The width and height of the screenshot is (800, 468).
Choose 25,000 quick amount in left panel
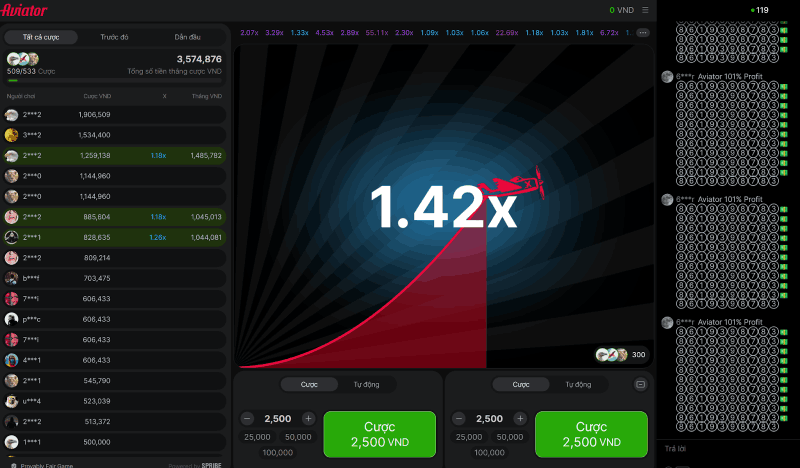[x=257, y=437]
